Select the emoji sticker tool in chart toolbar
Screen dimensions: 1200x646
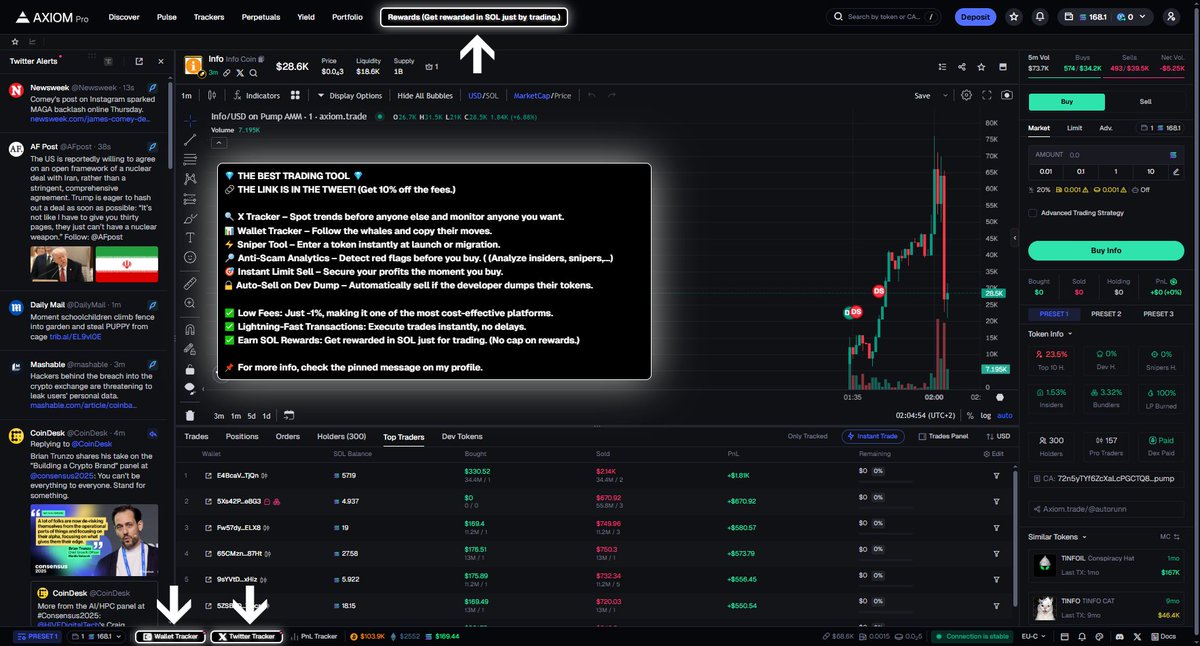(x=190, y=257)
